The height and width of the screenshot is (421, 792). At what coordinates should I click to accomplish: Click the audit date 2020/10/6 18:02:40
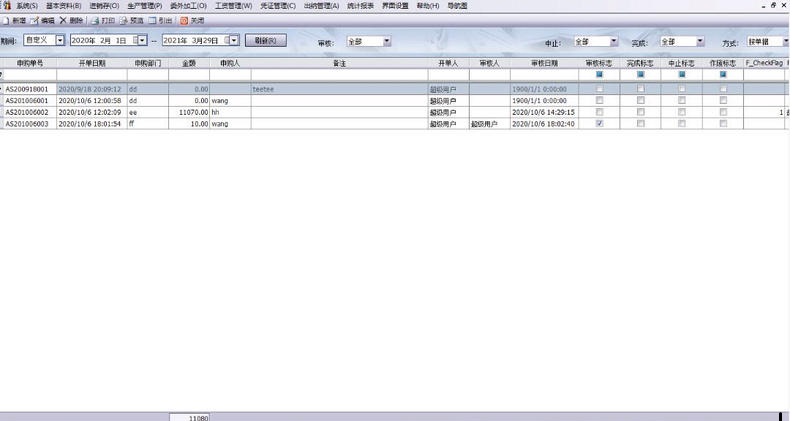[x=544, y=124]
